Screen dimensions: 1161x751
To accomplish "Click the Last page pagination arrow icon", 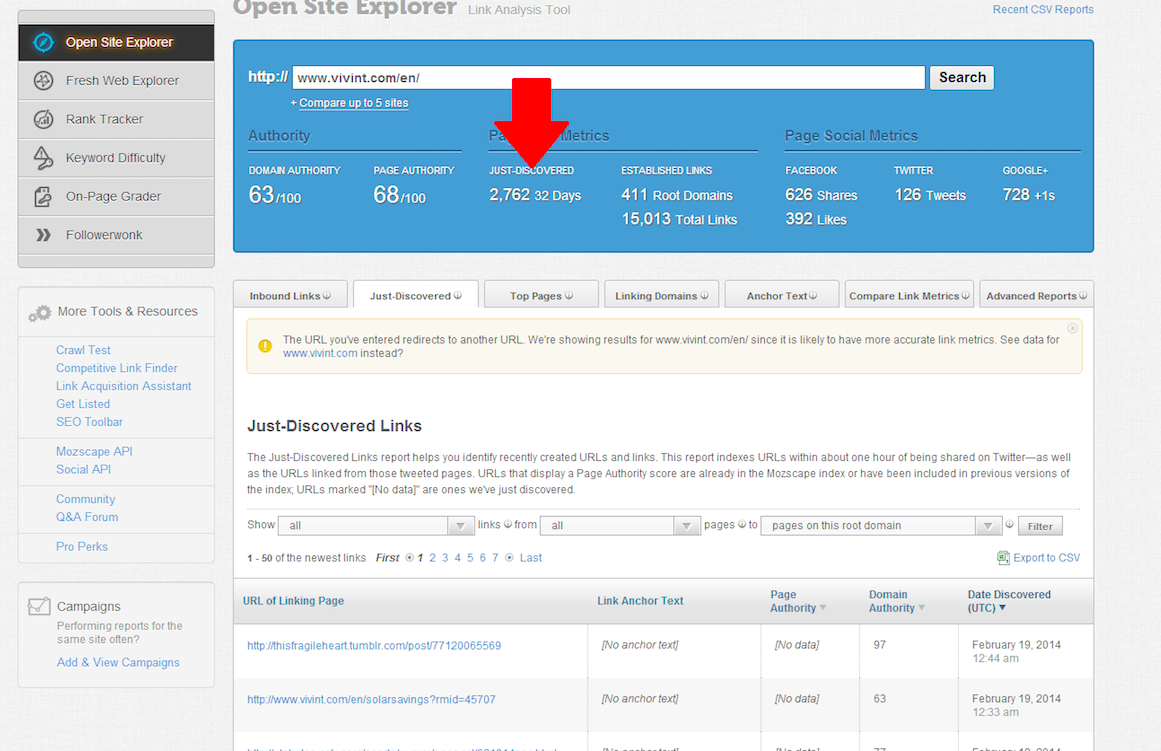I will coord(509,558).
